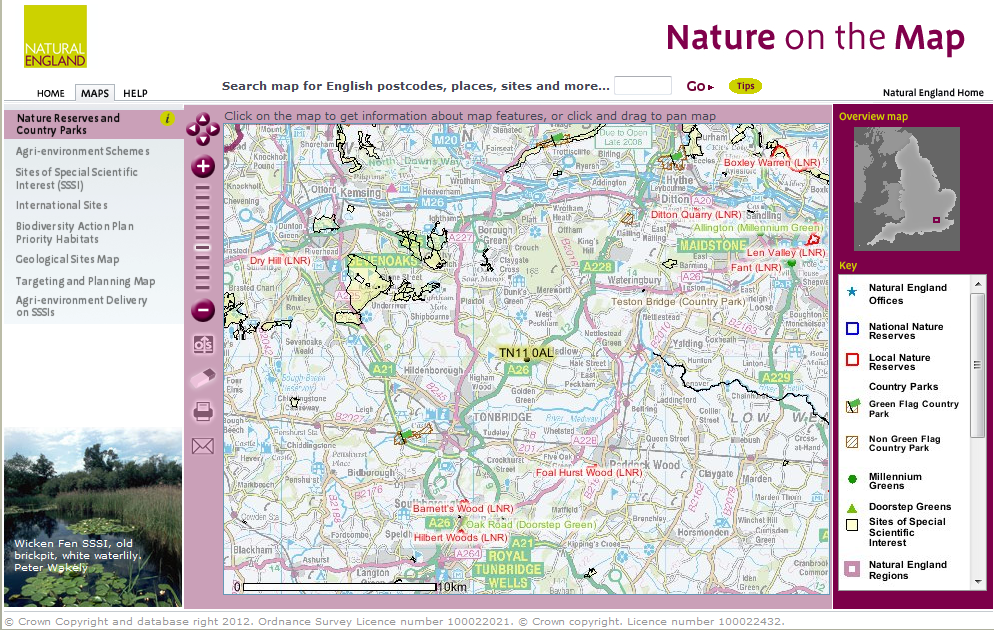Zoom out with the minus button
Image resolution: width=994 pixels, height=630 pixels.
pyautogui.click(x=203, y=311)
